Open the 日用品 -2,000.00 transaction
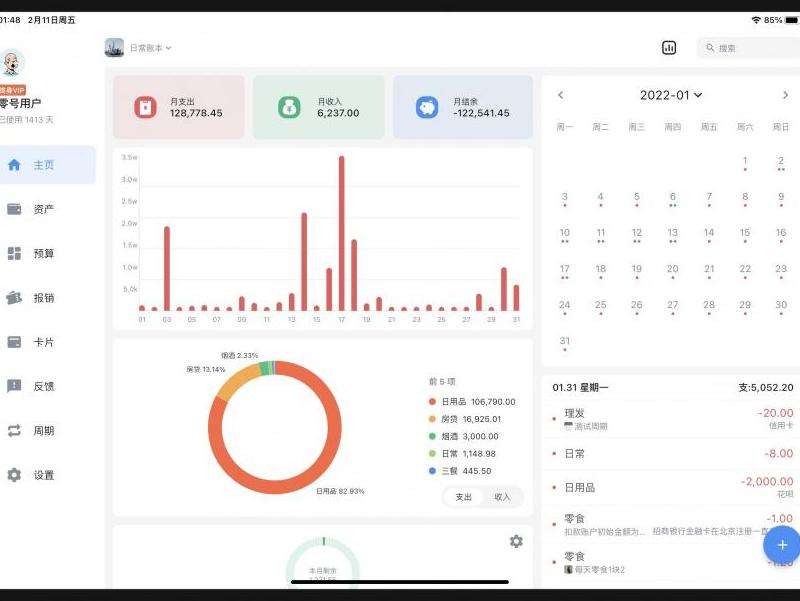This screenshot has height=601, width=800. tap(671, 487)
